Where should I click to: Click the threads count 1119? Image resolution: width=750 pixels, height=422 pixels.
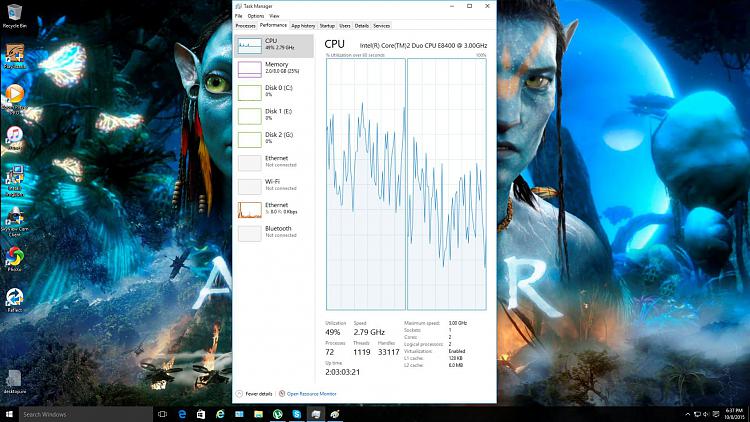click(x=362, y=352)
